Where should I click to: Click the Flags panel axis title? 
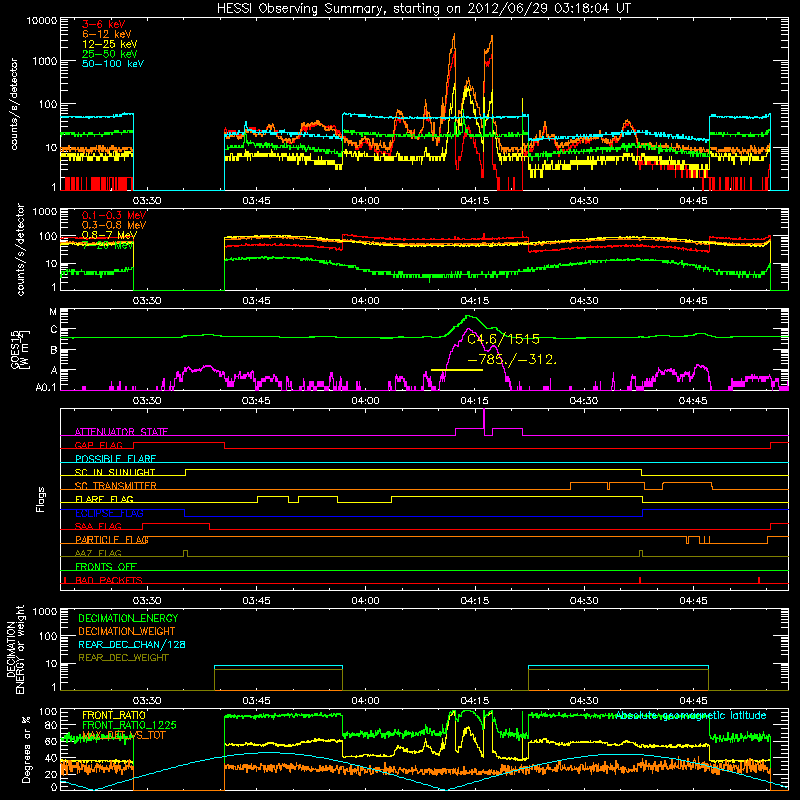click(x=41, y=499)
